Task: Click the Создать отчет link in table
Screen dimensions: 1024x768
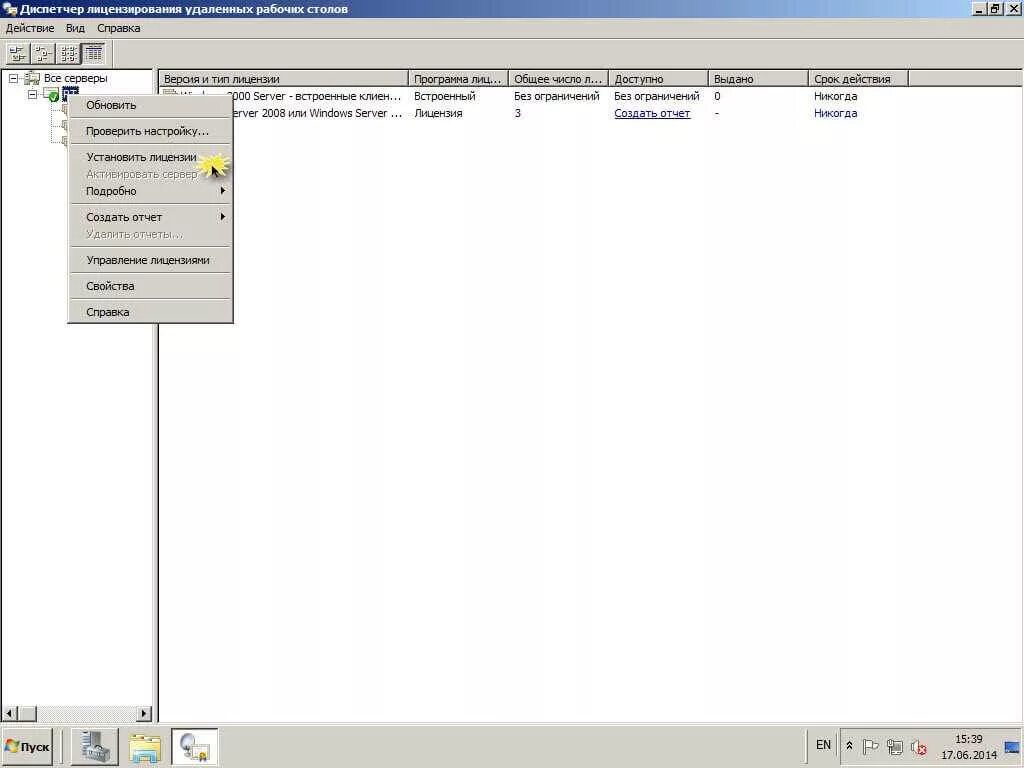Action: coord(652,113)
